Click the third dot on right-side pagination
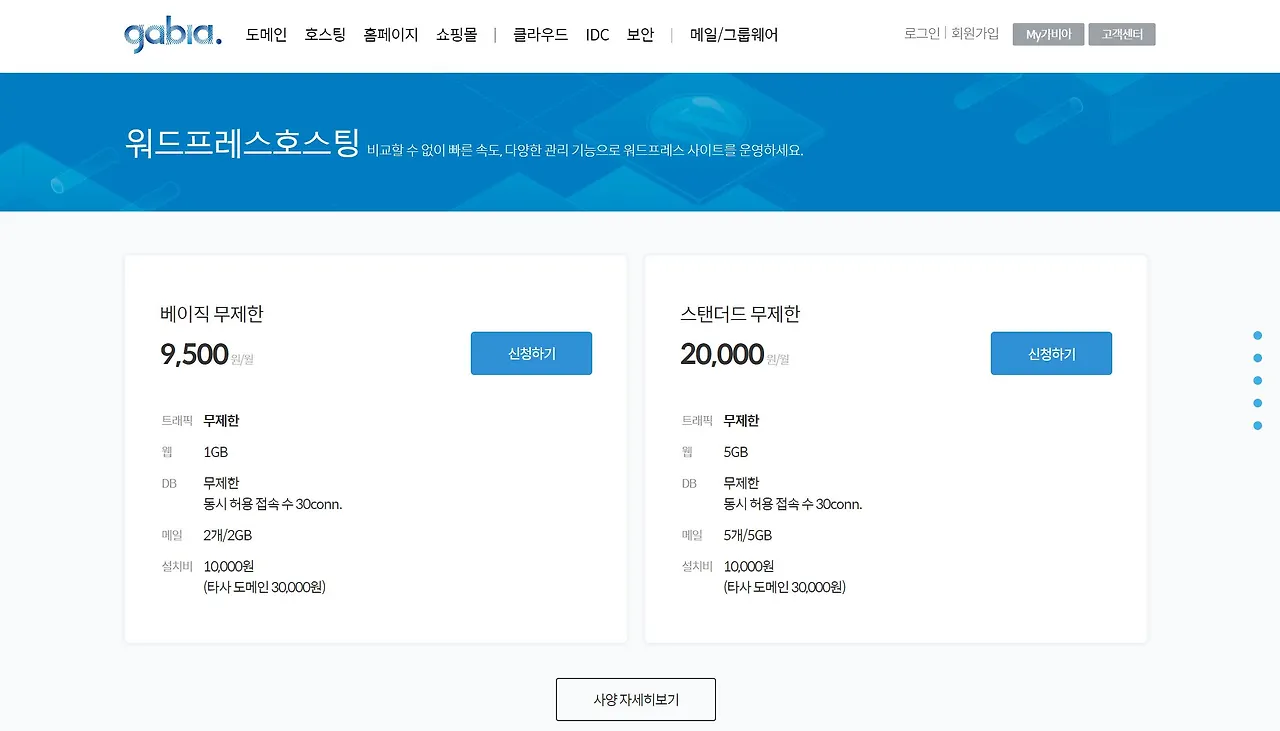Image resolution: width=1280 pixels, height=731 pixels. [1257, 380]
